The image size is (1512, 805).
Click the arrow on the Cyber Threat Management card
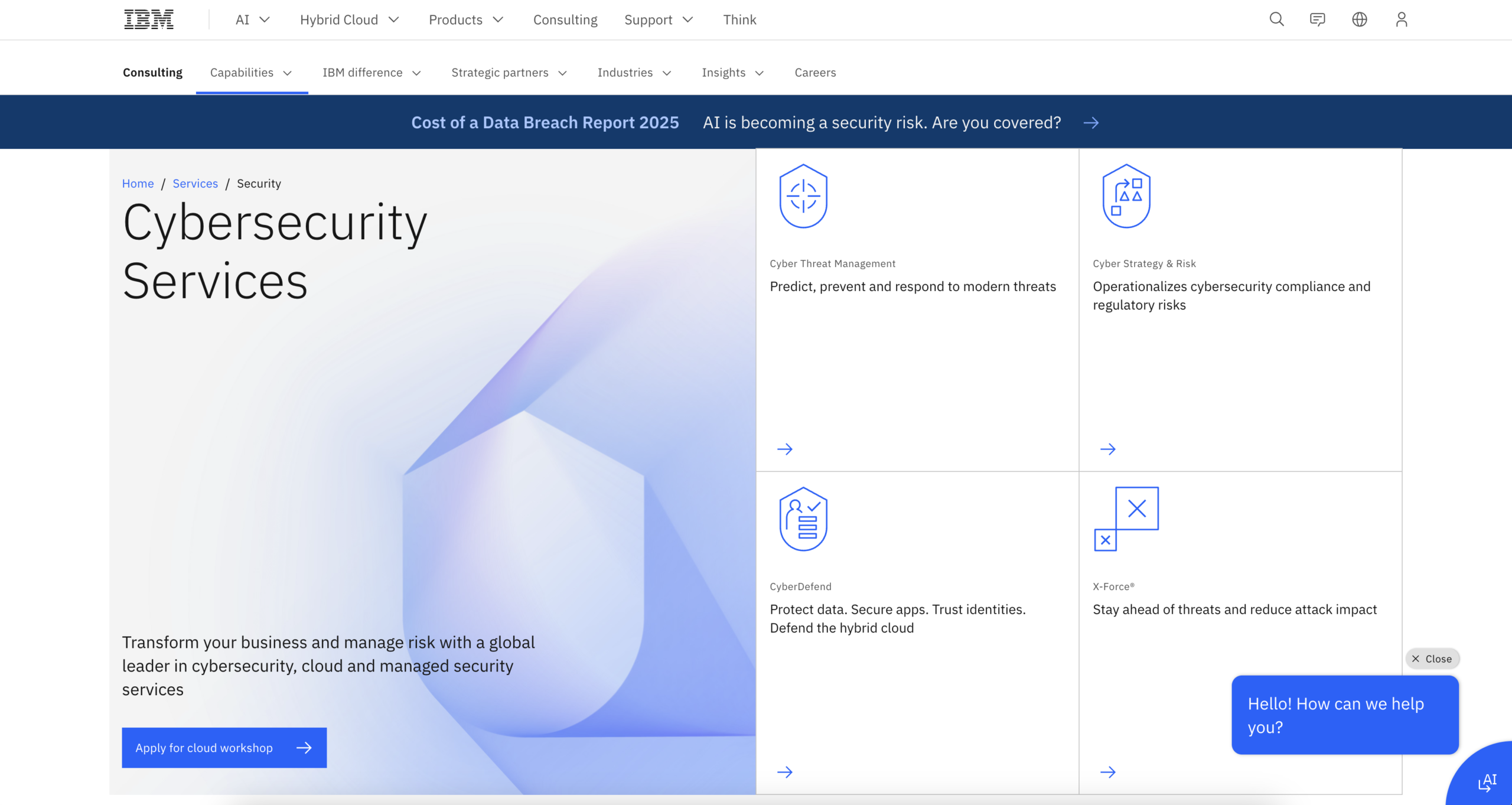point(786,449)
